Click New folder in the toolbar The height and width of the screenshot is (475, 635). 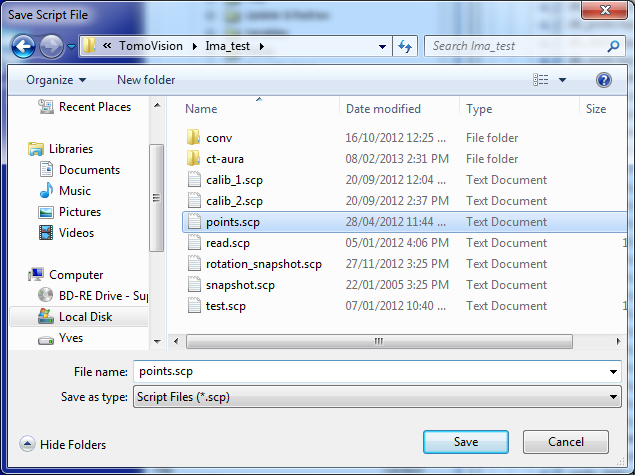click(x=146, y=80)
